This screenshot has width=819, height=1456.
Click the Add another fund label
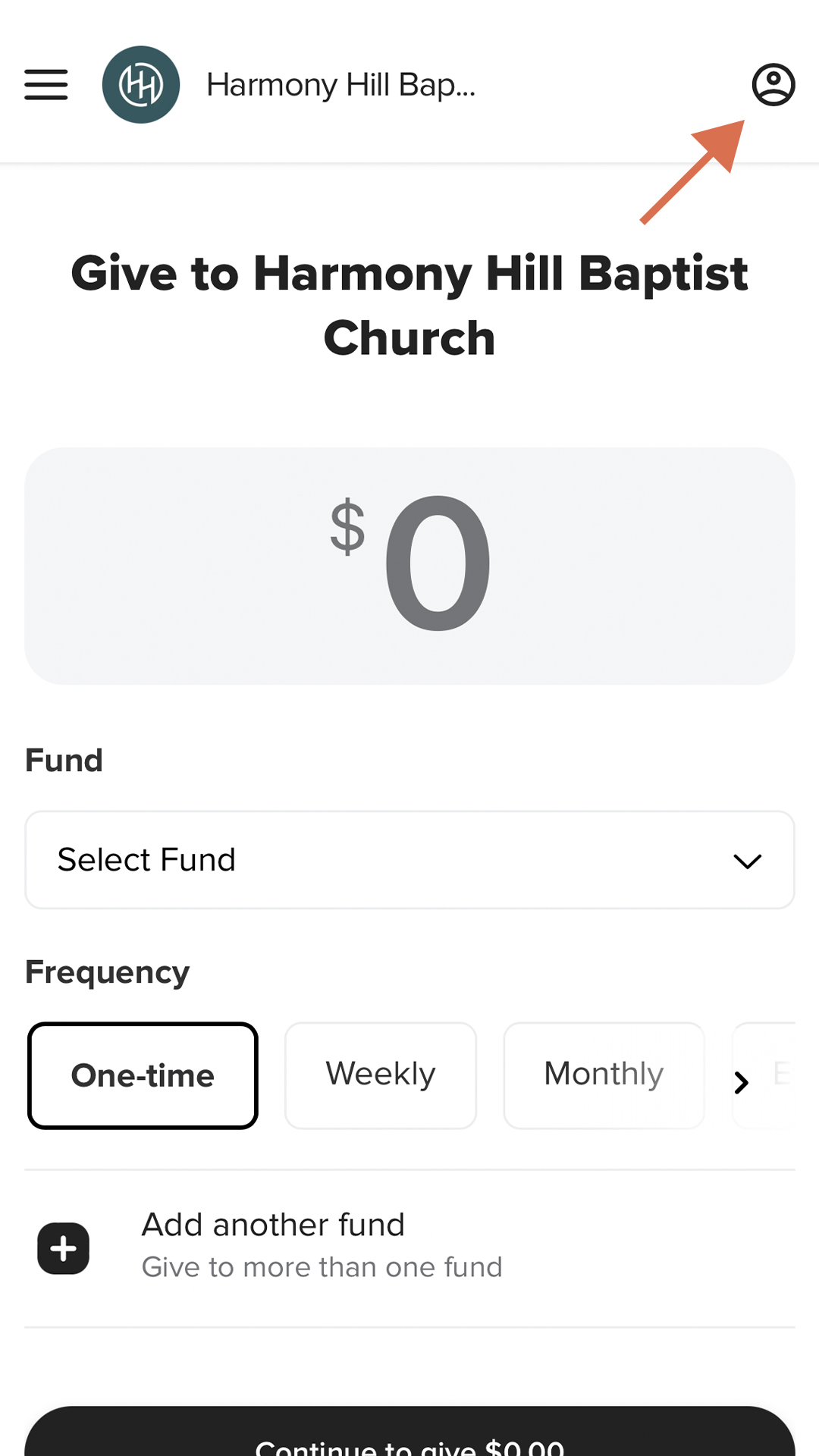click(273, 1225)
